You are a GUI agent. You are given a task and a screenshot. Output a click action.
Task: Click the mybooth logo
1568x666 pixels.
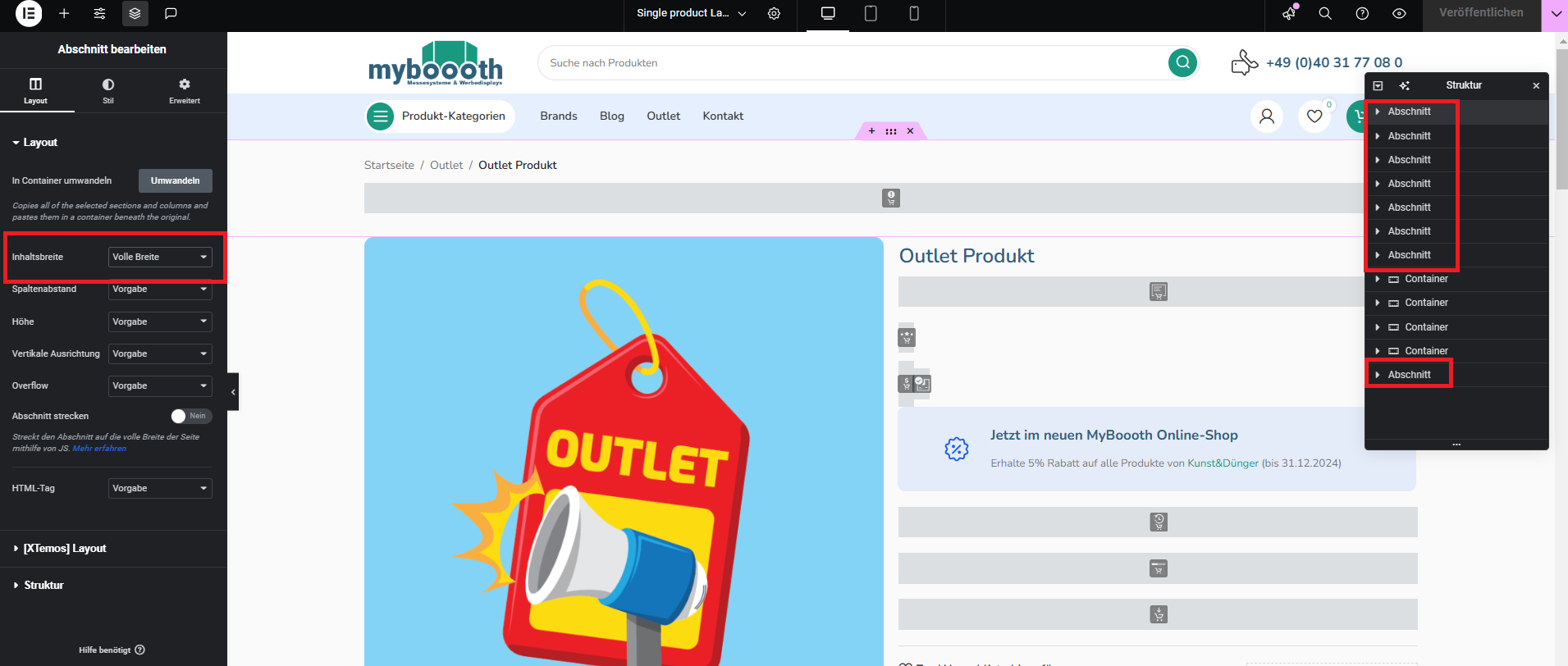(436, 63)
